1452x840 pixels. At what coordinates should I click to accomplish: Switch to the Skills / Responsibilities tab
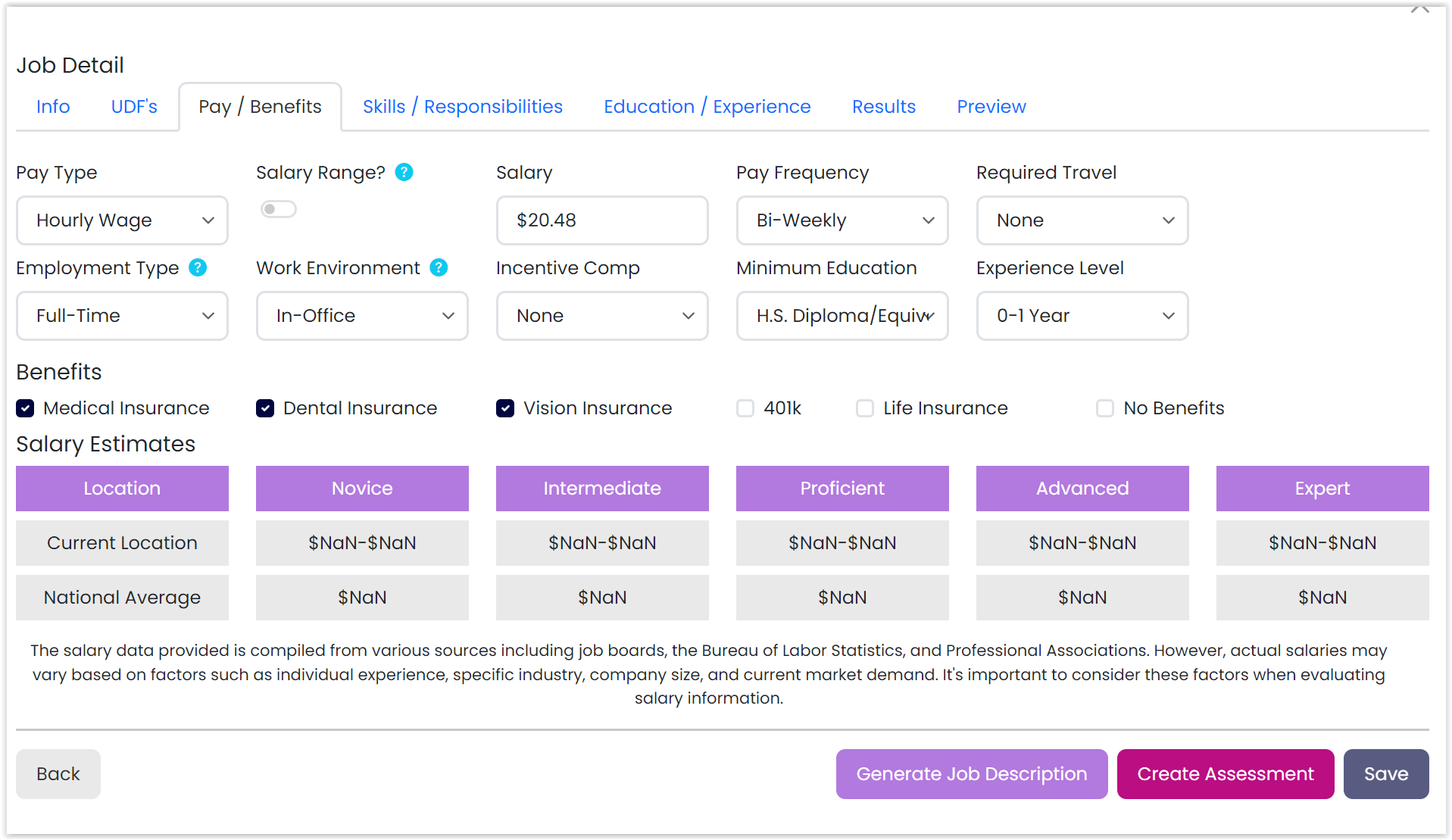pyautogui.click(x=462, y=106)
